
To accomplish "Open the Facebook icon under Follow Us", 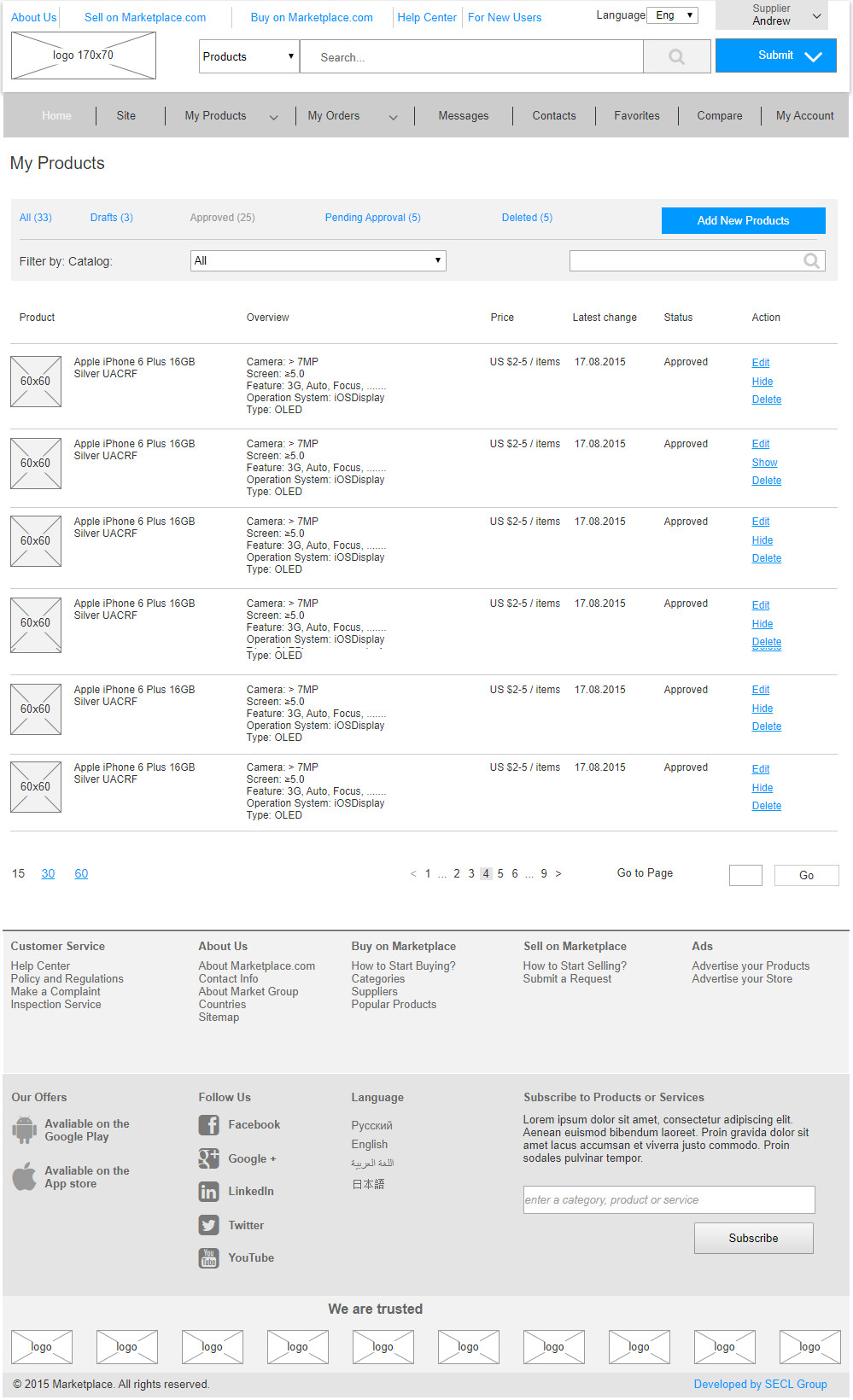I will coord(208,1125).
